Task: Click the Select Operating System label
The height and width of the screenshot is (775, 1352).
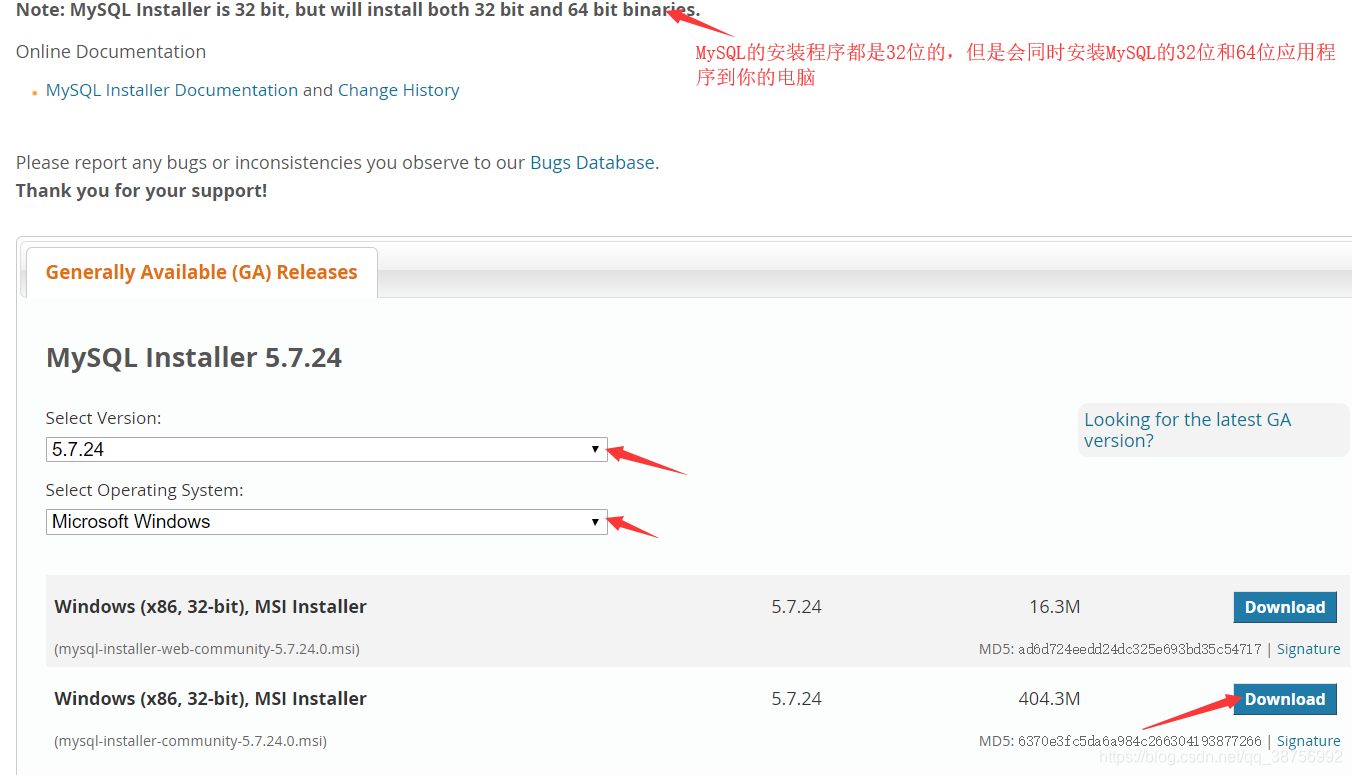Action: point(144,490)
